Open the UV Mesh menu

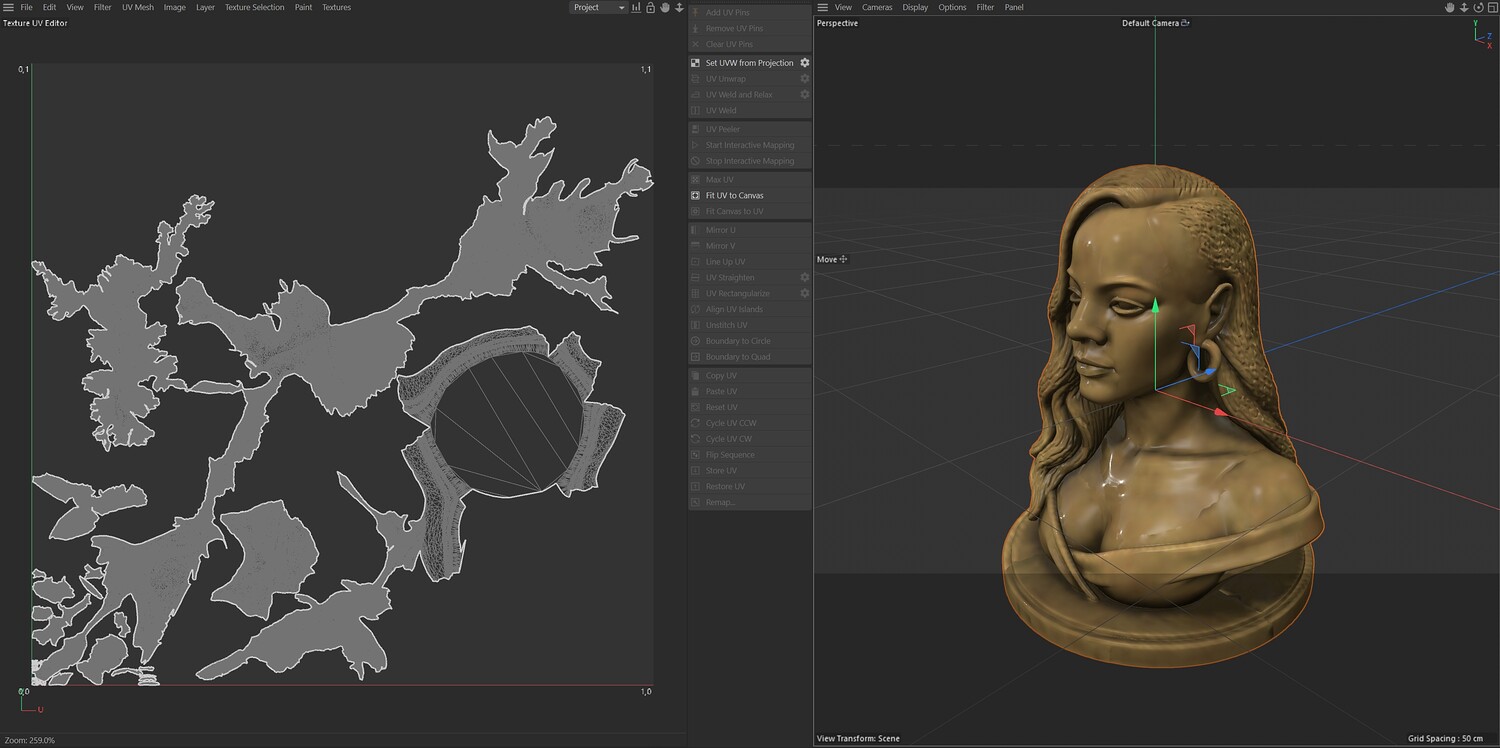tap(138, 7)
